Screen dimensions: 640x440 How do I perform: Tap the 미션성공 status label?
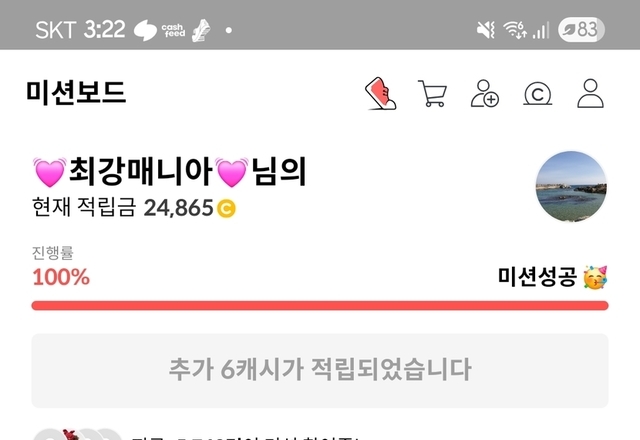coord(537,277)
